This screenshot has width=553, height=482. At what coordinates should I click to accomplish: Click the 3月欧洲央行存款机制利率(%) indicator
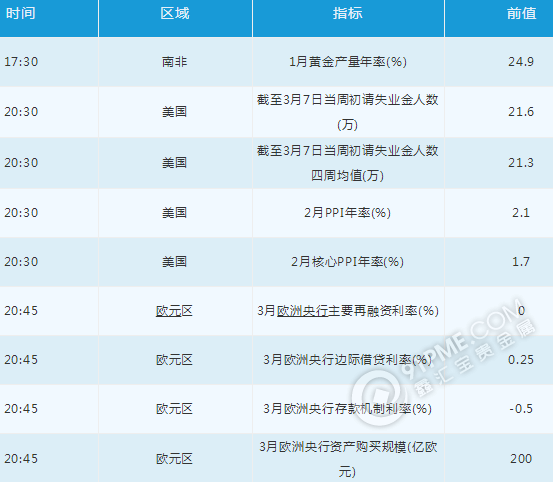347,409
